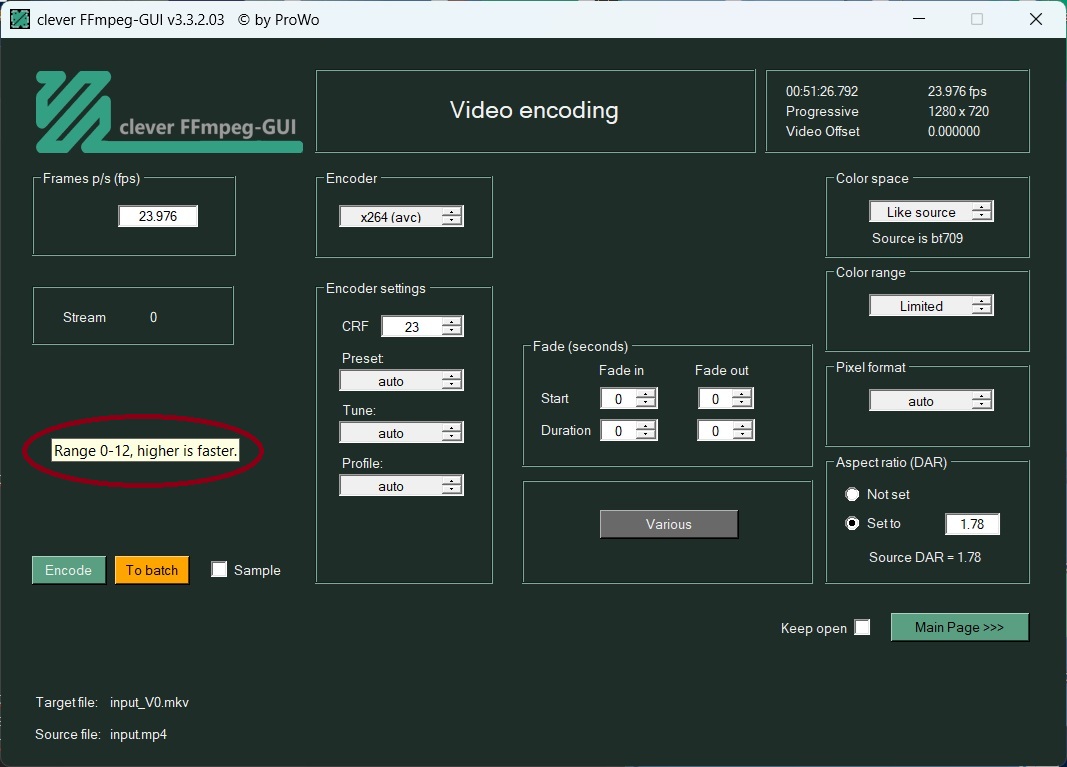Click the target file name input_V0.mkv
This screenshot has height=767, width=1067.
pyautogui.click(x=149, y=702)
